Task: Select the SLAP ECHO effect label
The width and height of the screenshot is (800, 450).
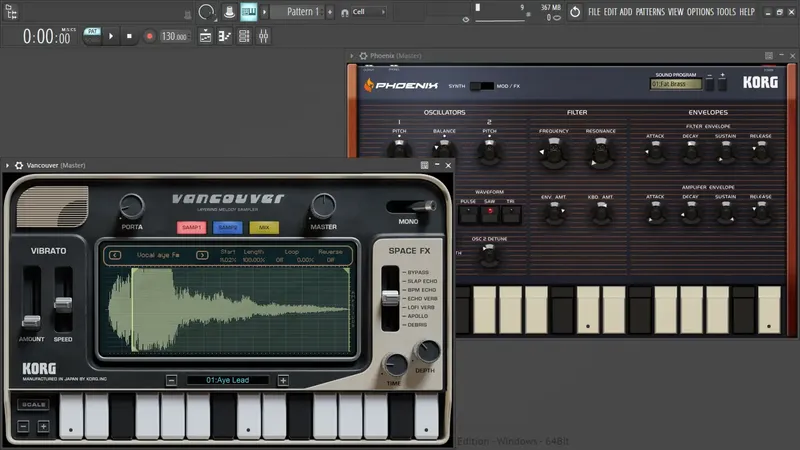Action: coord(422,281)
